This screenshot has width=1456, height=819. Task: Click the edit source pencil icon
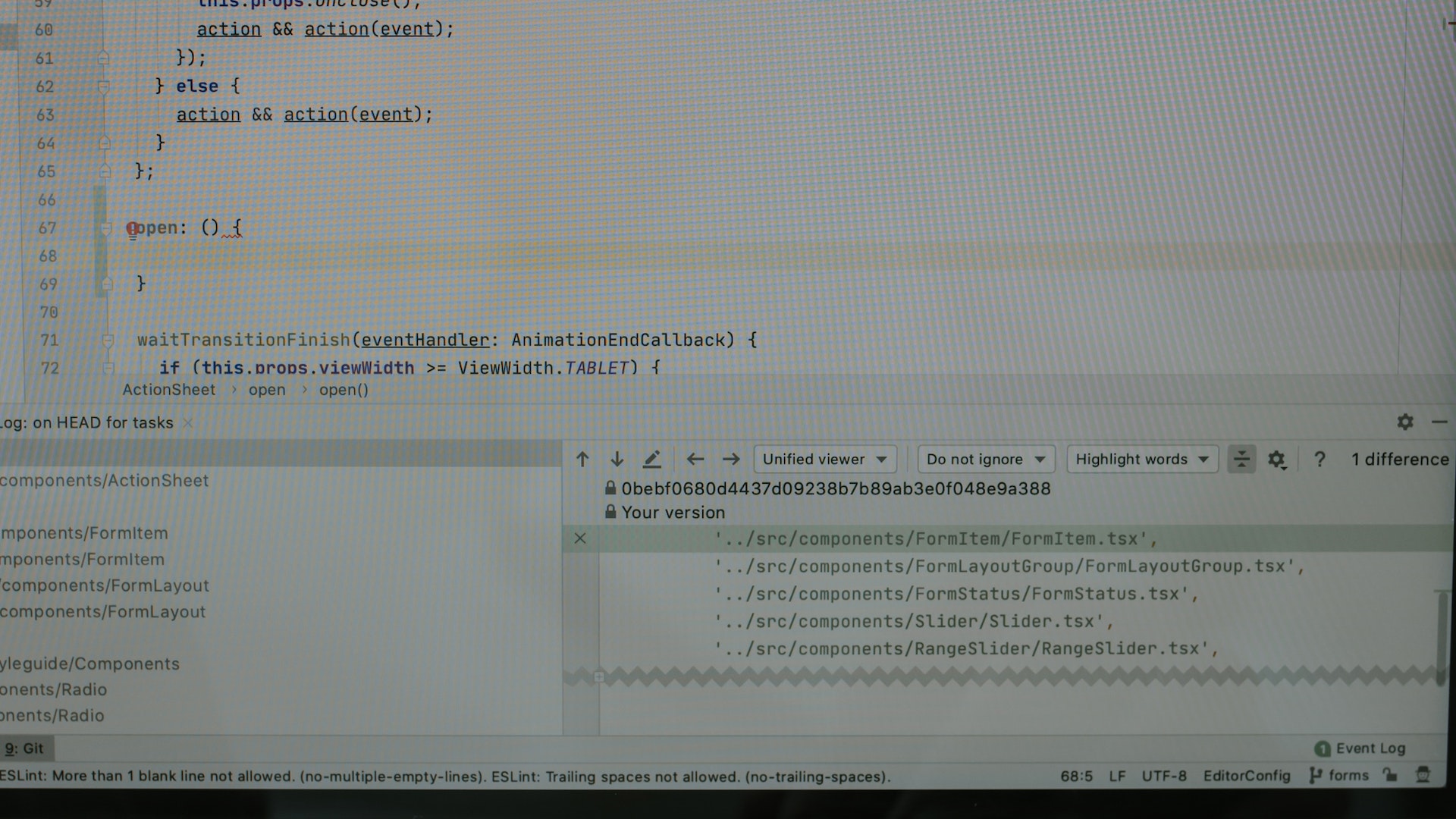(x=652, y=460)
